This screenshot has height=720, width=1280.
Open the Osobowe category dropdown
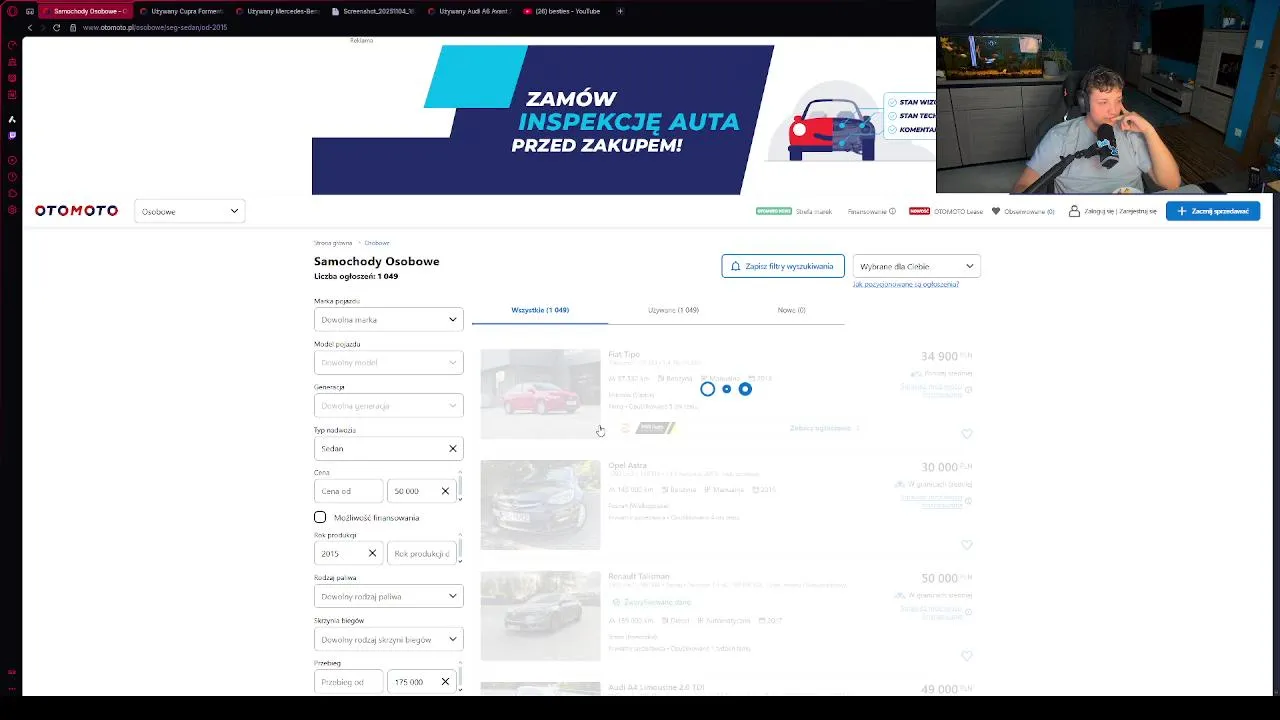[189, 211]
